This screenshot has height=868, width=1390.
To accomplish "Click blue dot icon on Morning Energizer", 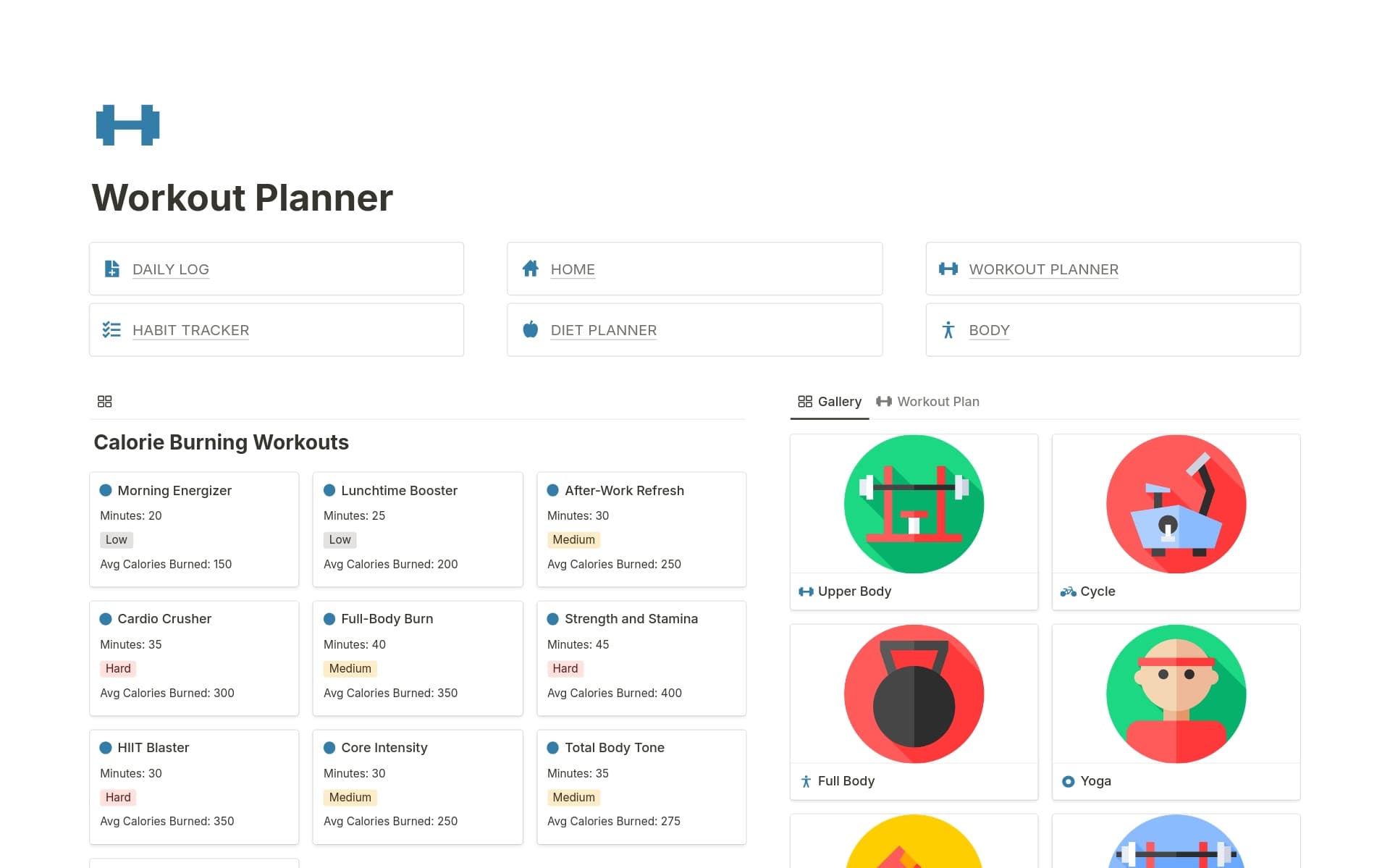I will click(x=106, y=490).
